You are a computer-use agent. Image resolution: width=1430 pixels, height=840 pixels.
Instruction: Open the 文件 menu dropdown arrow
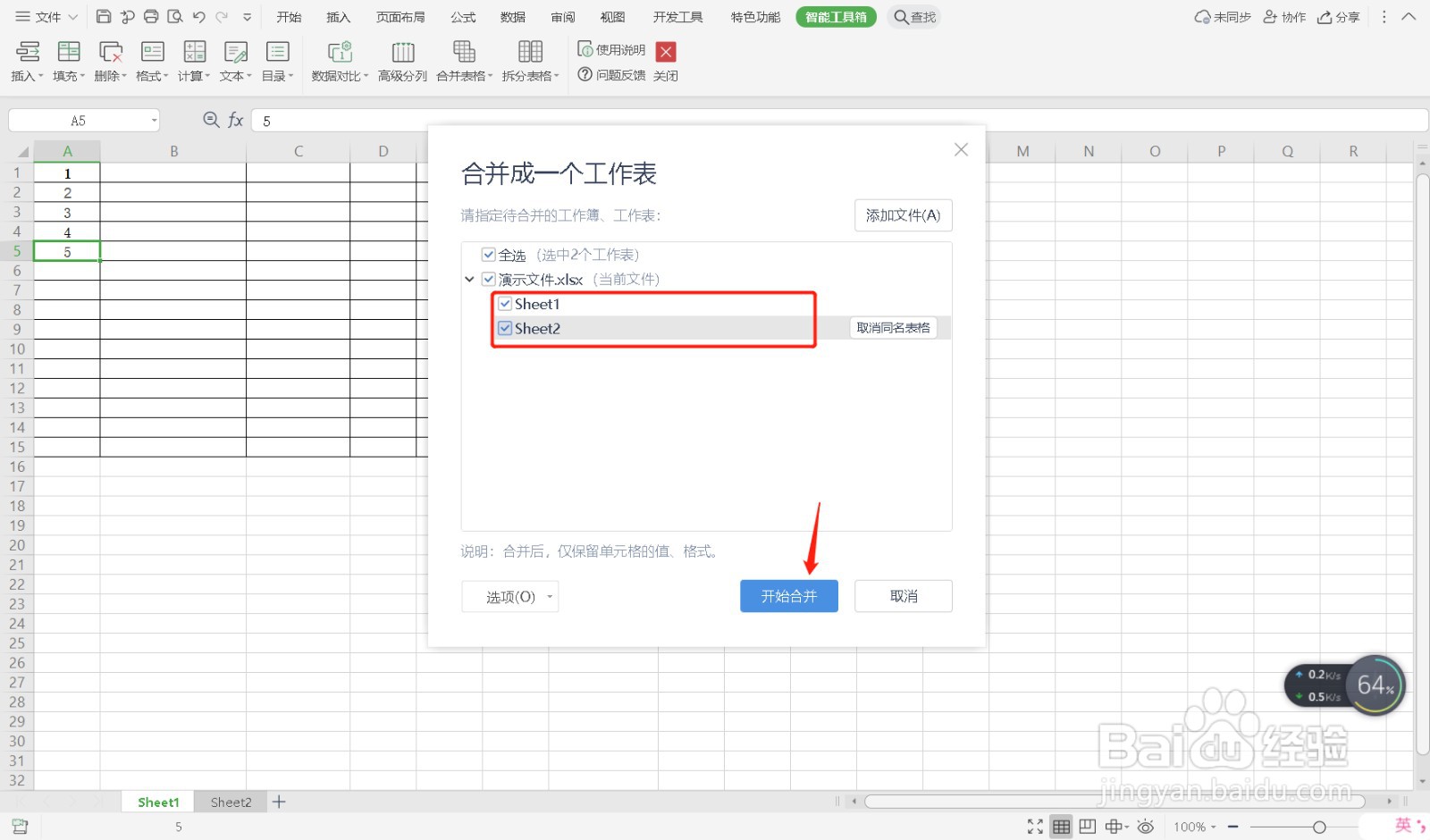point(73,17)
